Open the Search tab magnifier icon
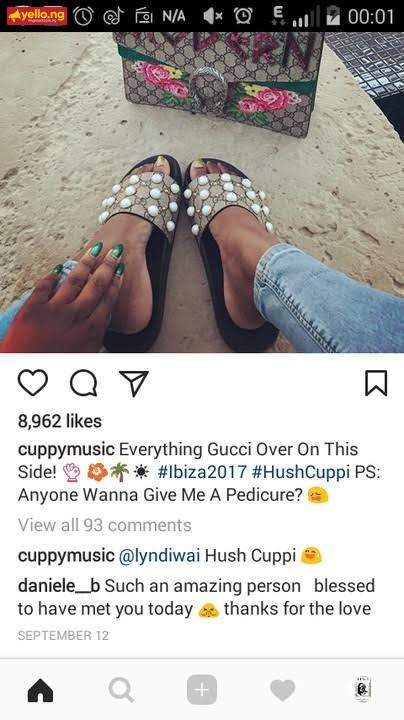The width and height of the screenshot is (404, 720). (x=121, y=690)
